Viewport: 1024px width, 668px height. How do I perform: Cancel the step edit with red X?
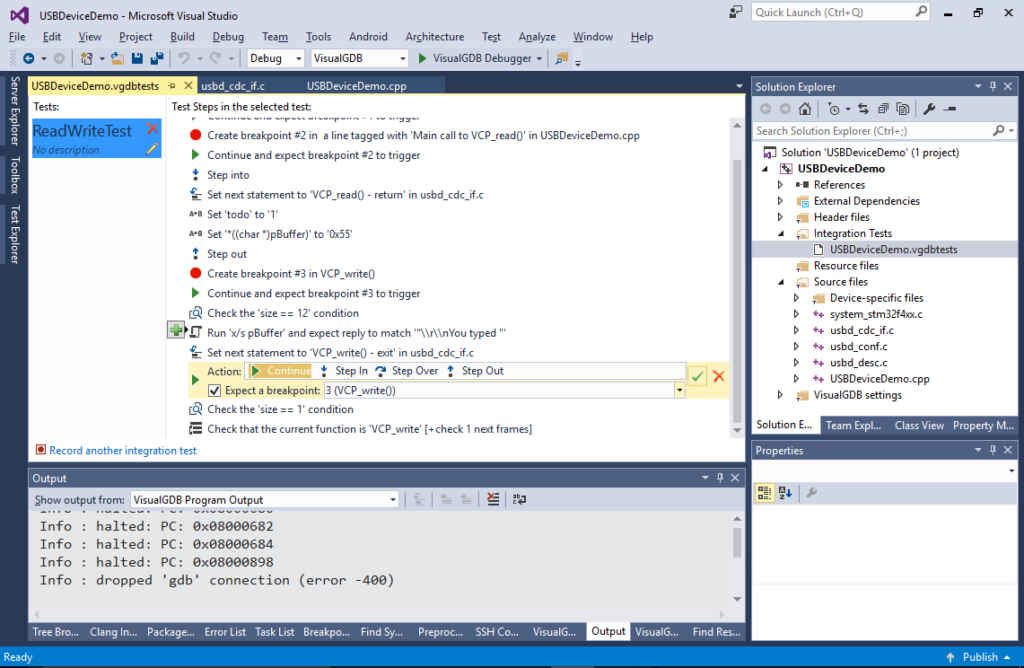point(718,376)
